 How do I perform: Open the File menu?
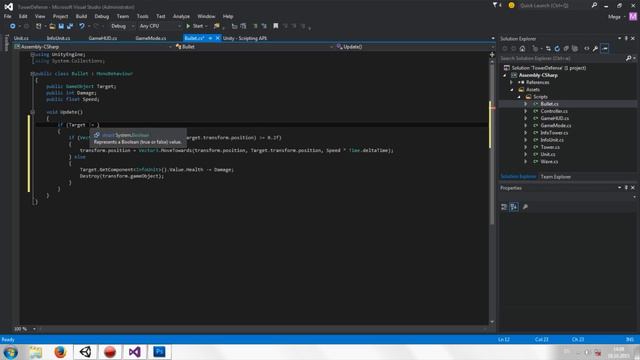7,16
